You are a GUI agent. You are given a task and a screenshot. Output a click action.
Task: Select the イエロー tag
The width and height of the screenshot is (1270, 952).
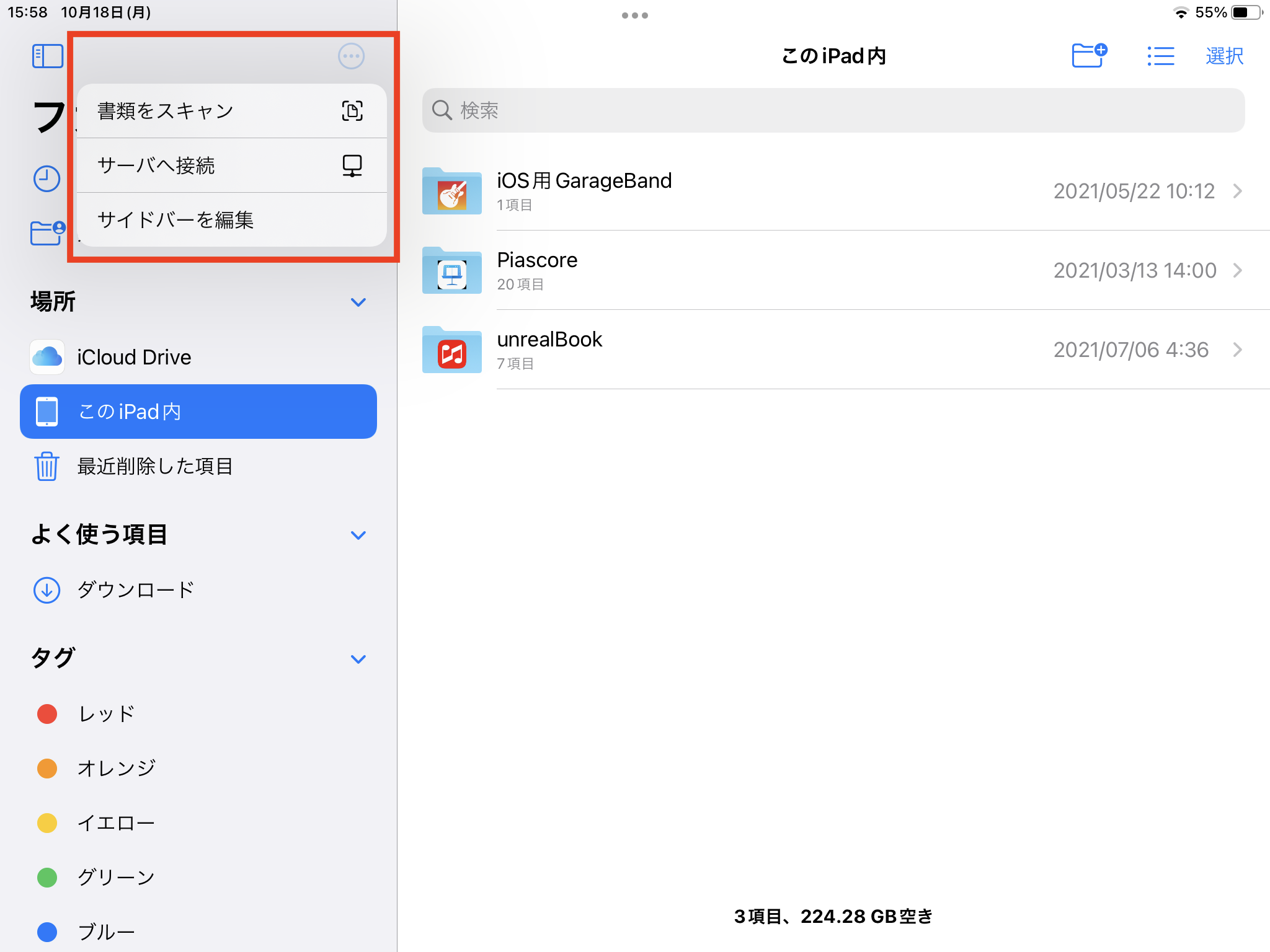click(x=198, y=823)
